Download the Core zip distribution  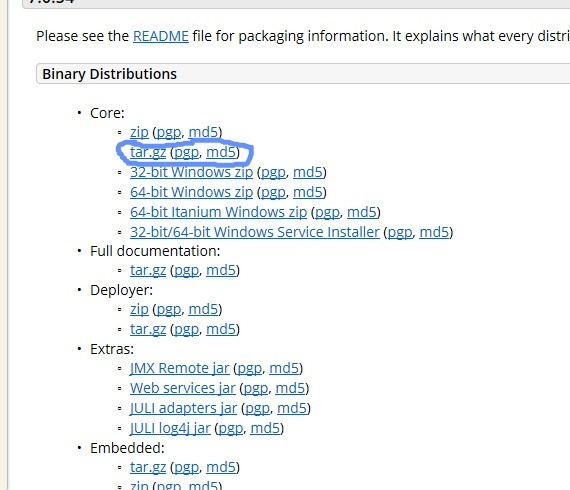click(x=139, y=132)
